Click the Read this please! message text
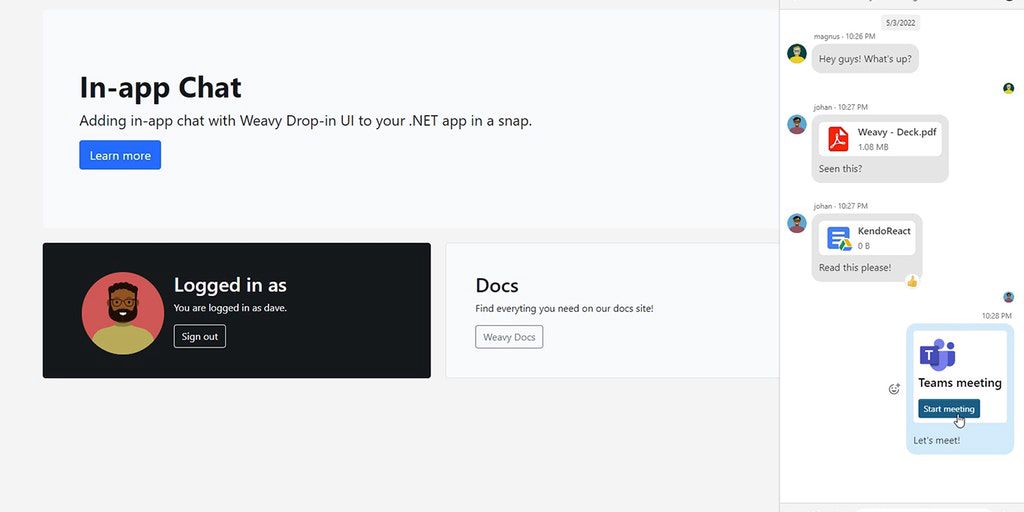Image resolution: width=1024 pixels, height=512 pixels. point(855,268)
